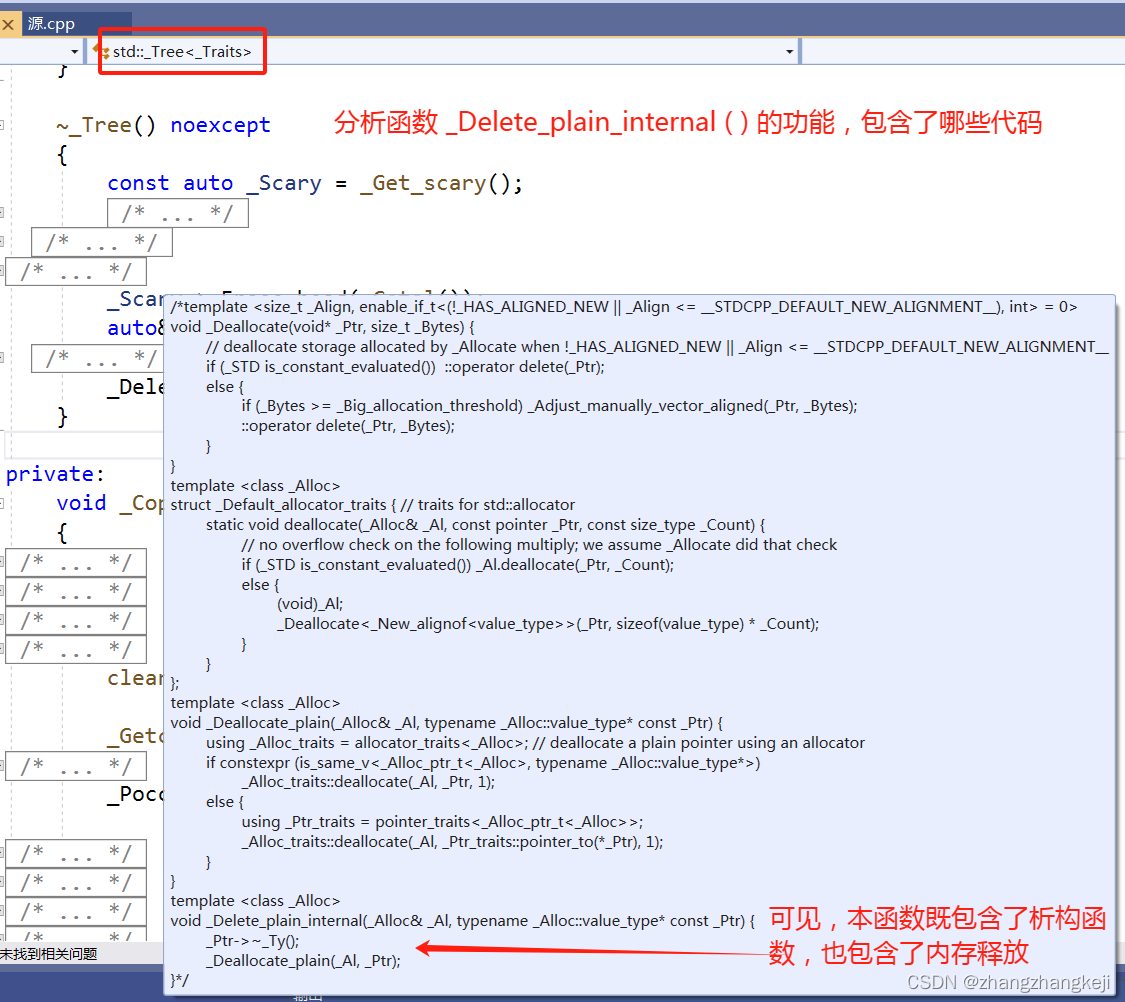This screenshot has width=1125, height=1002.
Task: Click tooltip line using _Ptr_traits = pointer_traits
Action: [x=442, y=822]
